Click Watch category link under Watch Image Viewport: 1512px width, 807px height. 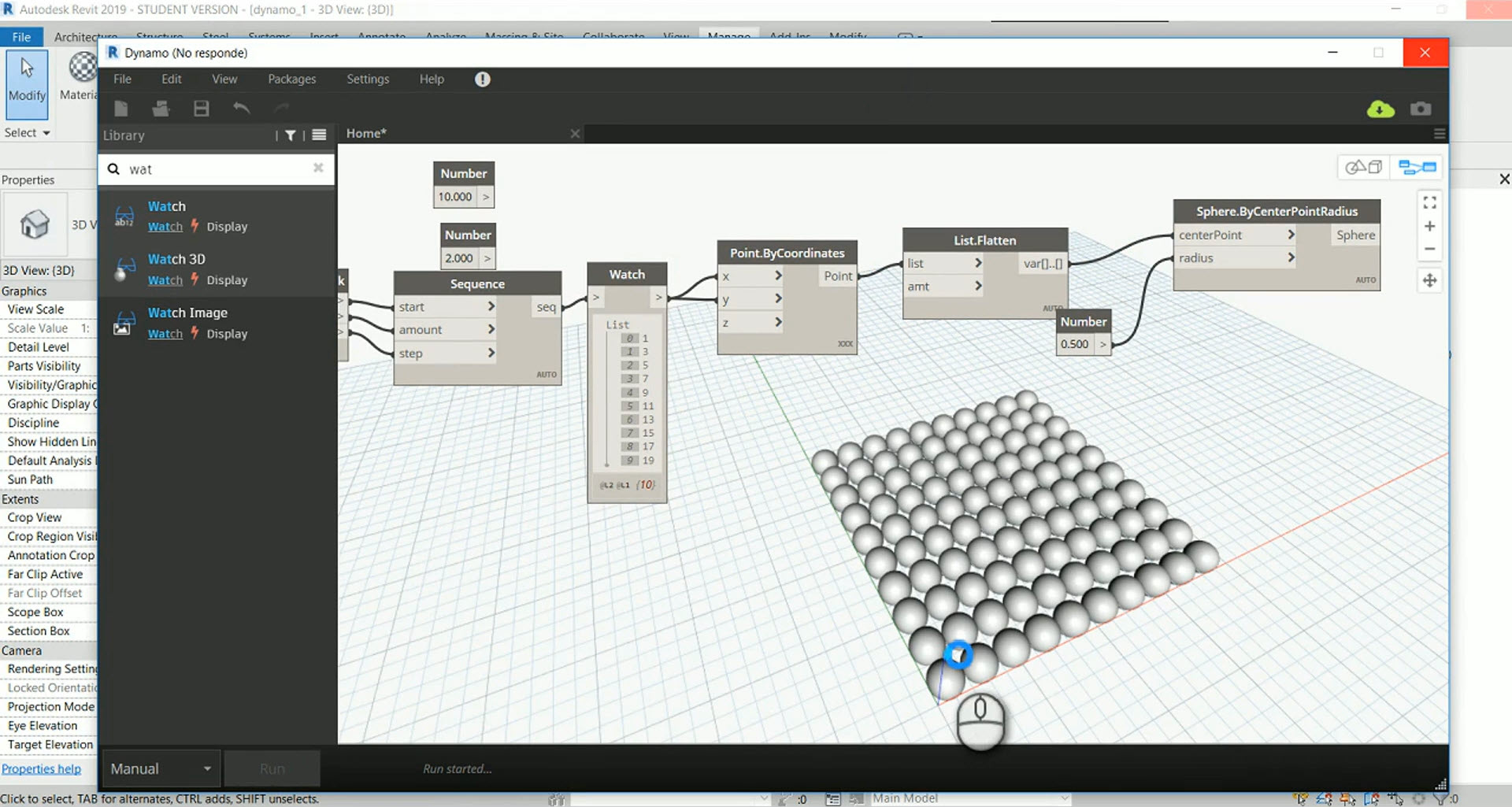tap(165, 334)
